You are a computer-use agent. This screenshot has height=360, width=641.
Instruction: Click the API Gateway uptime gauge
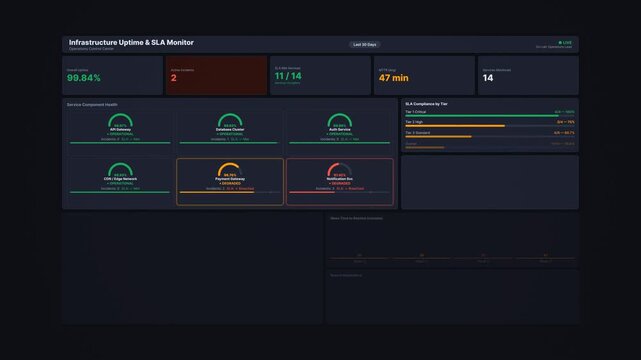tap(120, 120)
